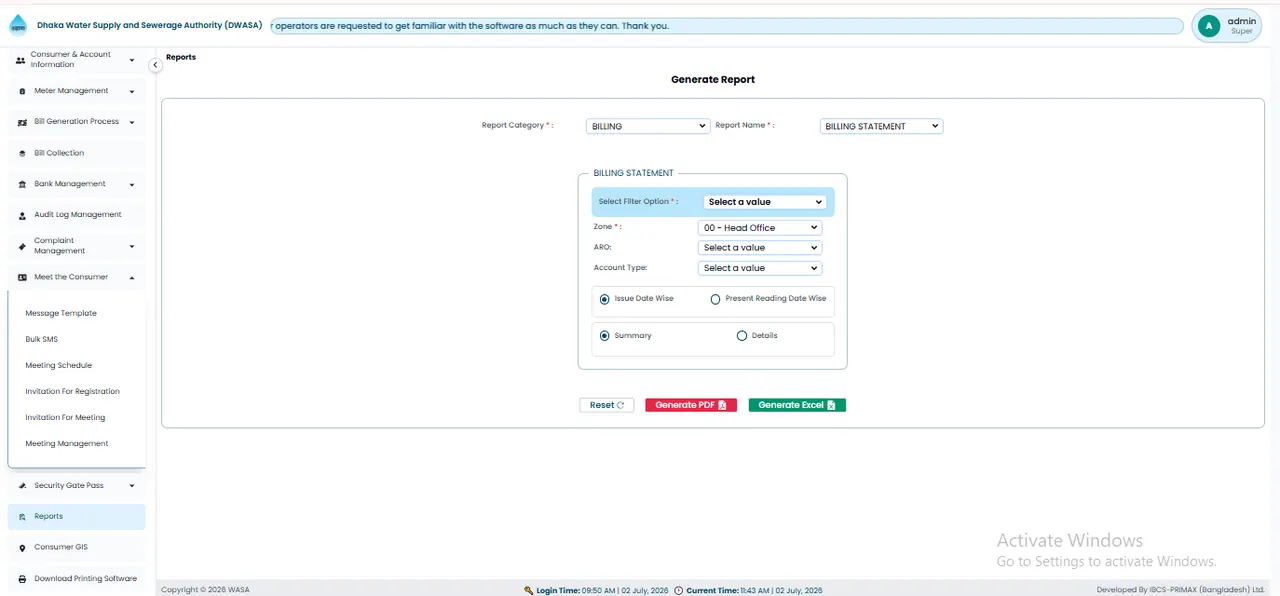Open the Audit Log Management menu
Viewport: 1280px width, 596px height.
click(x=76, y=215)
